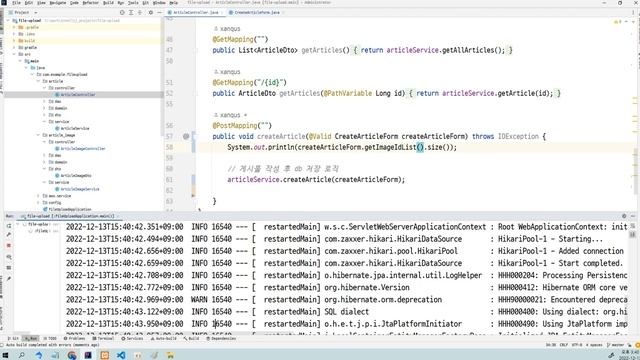This screenshot has height=360, width=640.
Task: Click the collapse all icon in Project panel
Action: click(x=140, y=13)
